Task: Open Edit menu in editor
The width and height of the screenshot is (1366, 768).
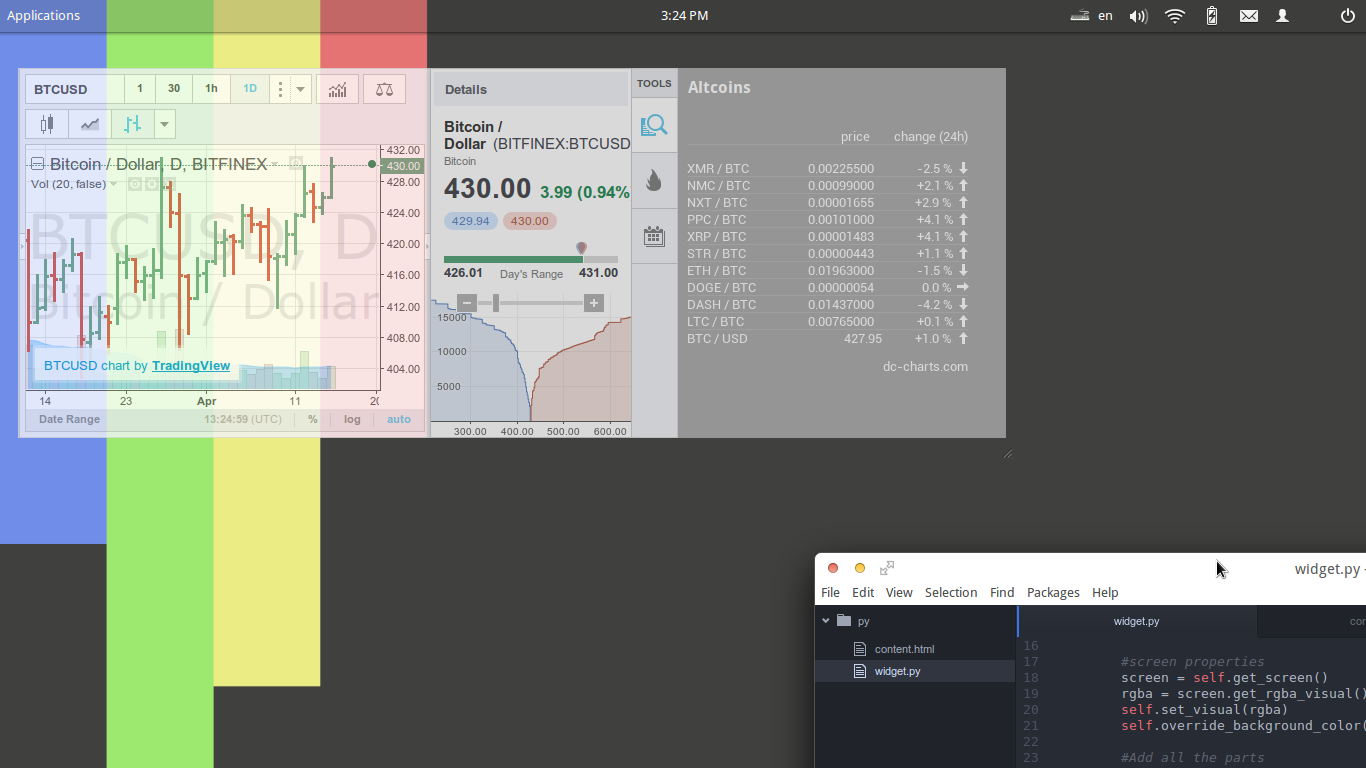Action: click(x=863, y=592)
